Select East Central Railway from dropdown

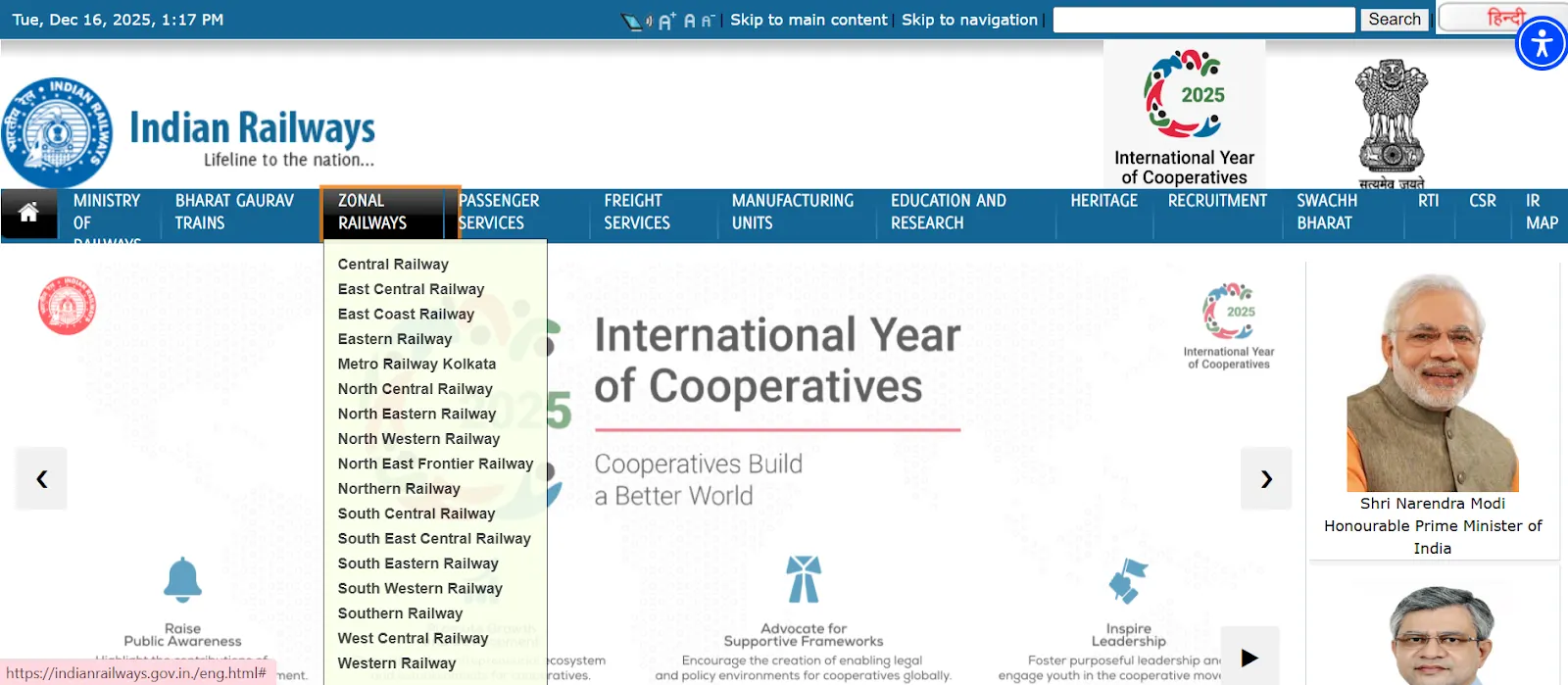click(411, 289)
